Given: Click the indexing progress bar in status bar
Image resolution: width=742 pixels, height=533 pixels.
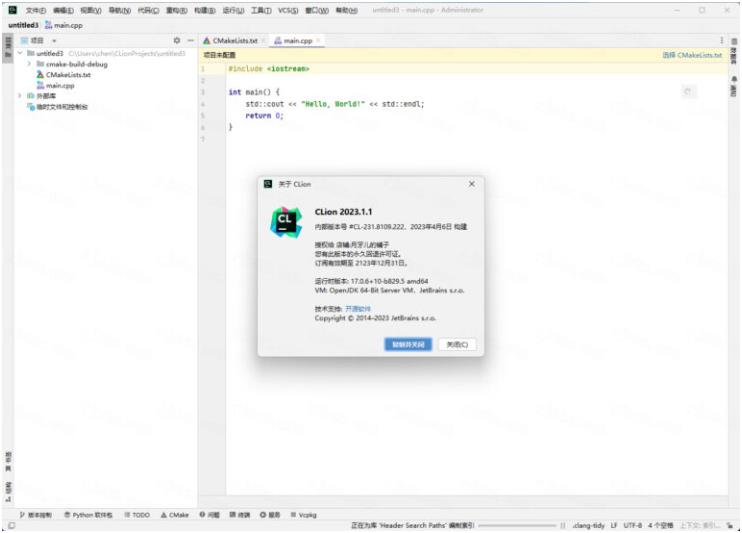Looking at the screenshot, I should tap(517, 525).
